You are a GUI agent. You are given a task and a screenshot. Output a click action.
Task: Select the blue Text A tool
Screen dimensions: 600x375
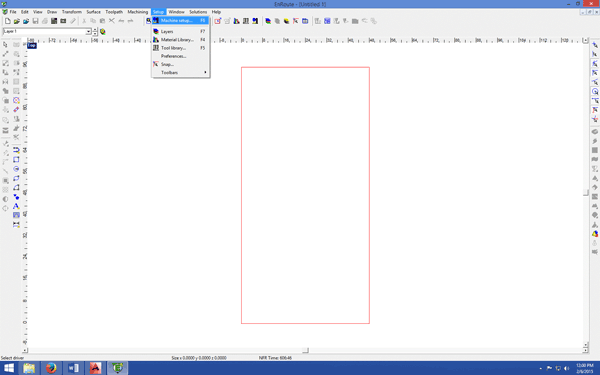click(x=16, y=206)
